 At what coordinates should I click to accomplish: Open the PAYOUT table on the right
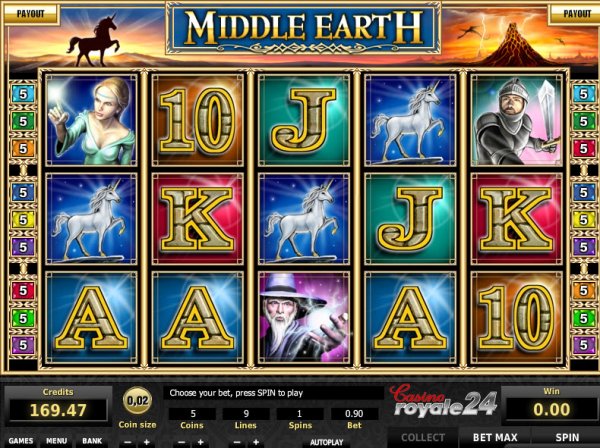click(575, 13)
